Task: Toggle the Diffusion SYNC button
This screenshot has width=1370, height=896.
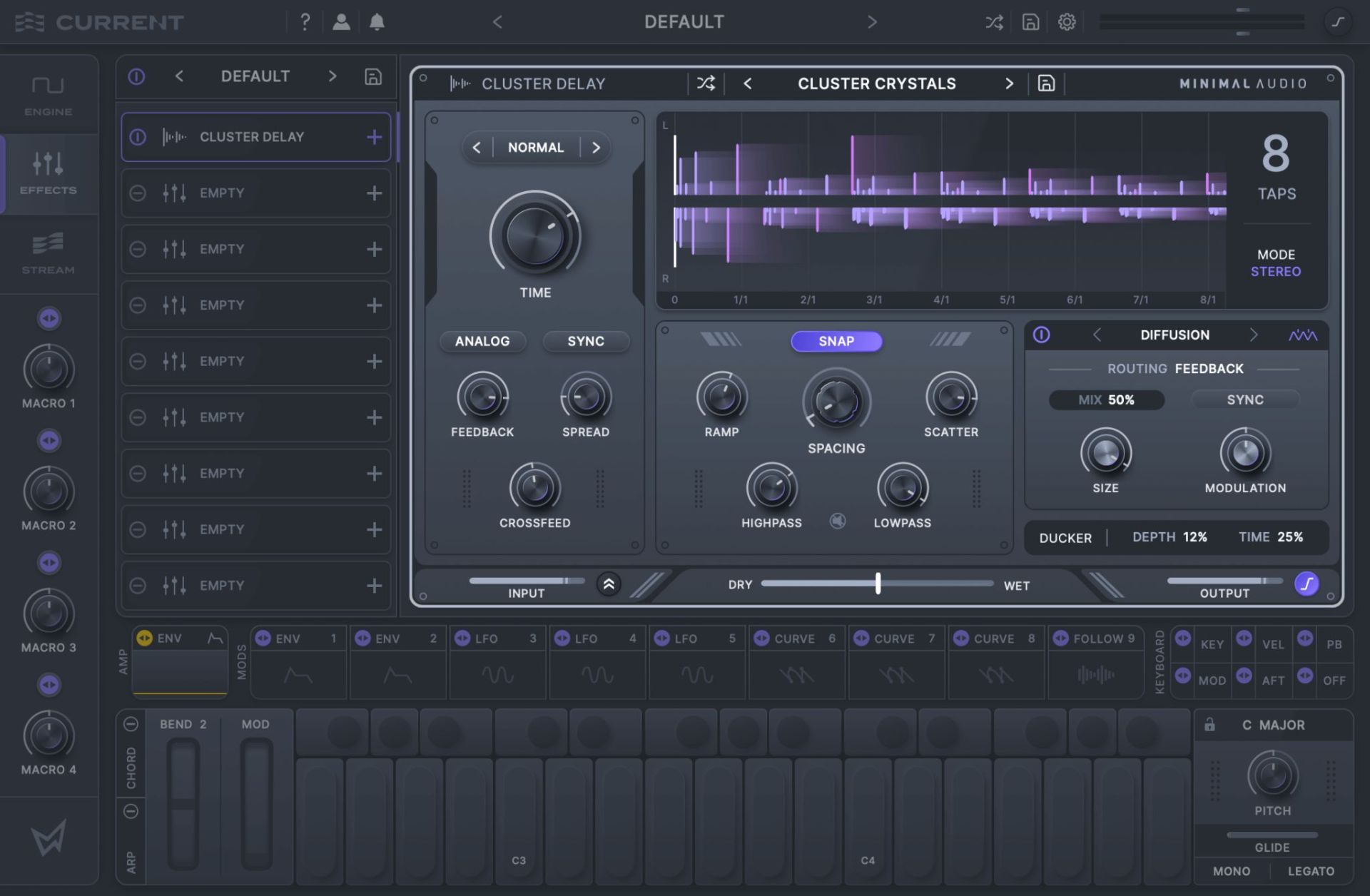Action: coord(1245,399)
